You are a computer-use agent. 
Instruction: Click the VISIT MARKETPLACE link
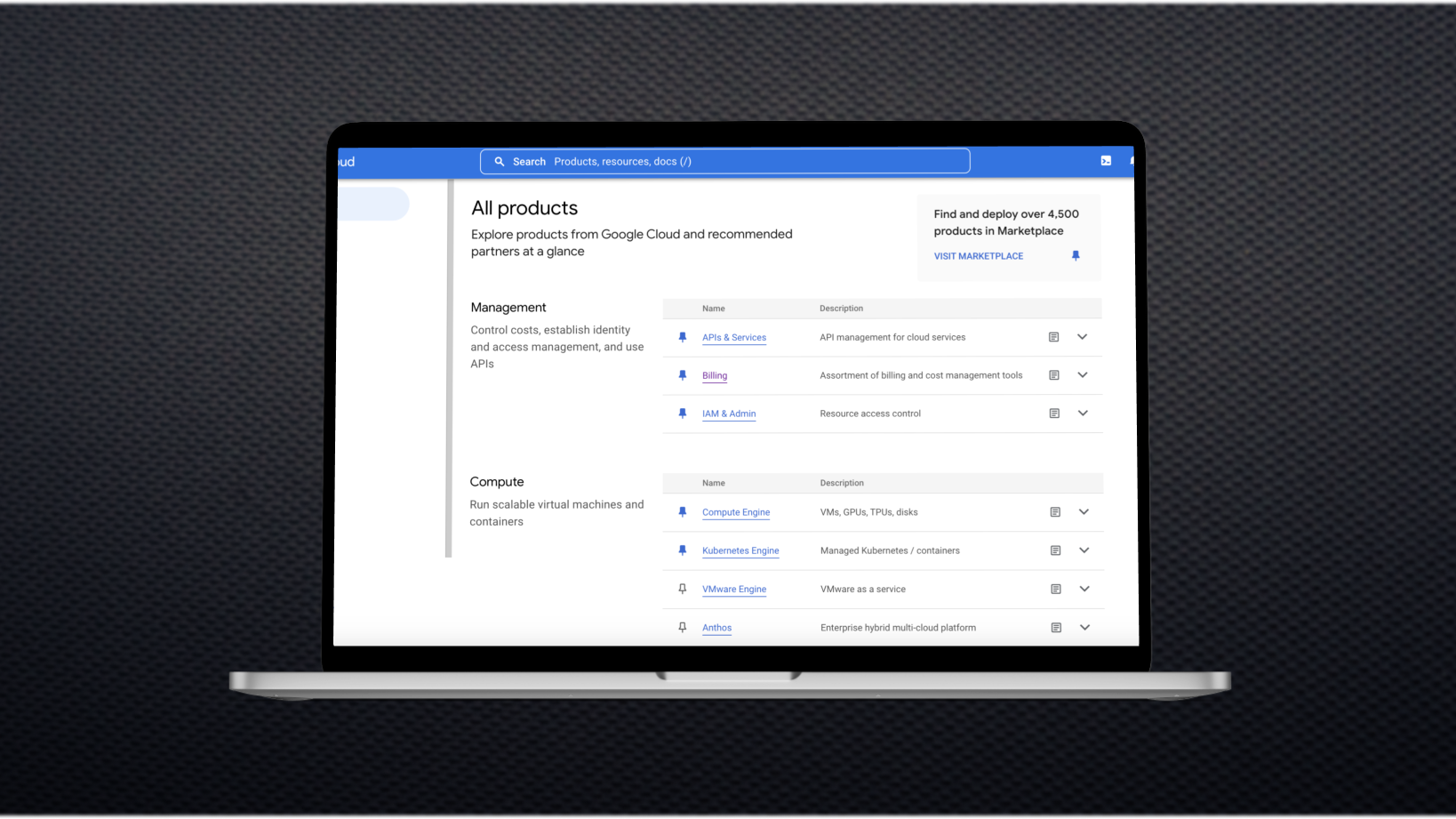[x=978, y=256]
